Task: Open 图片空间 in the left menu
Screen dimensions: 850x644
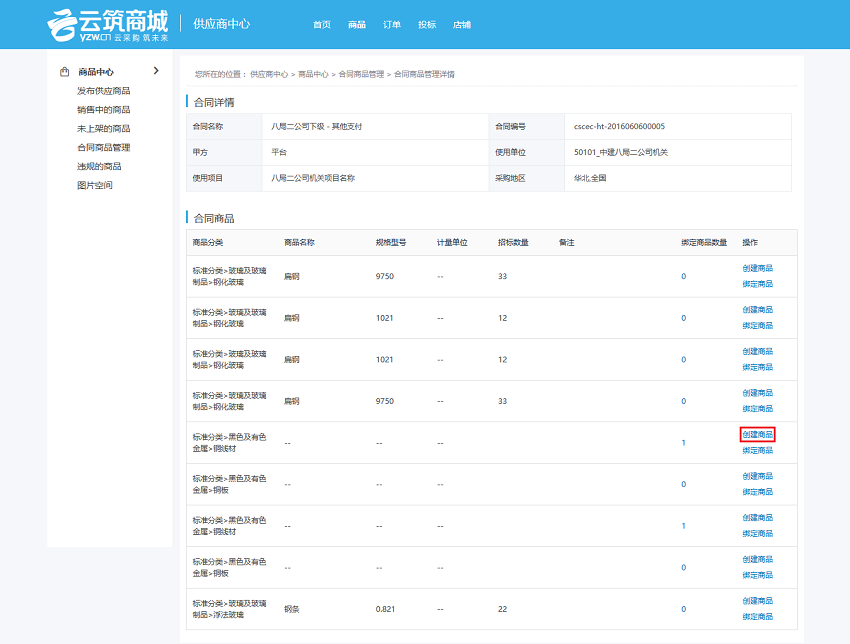Action: coord(95,185)
